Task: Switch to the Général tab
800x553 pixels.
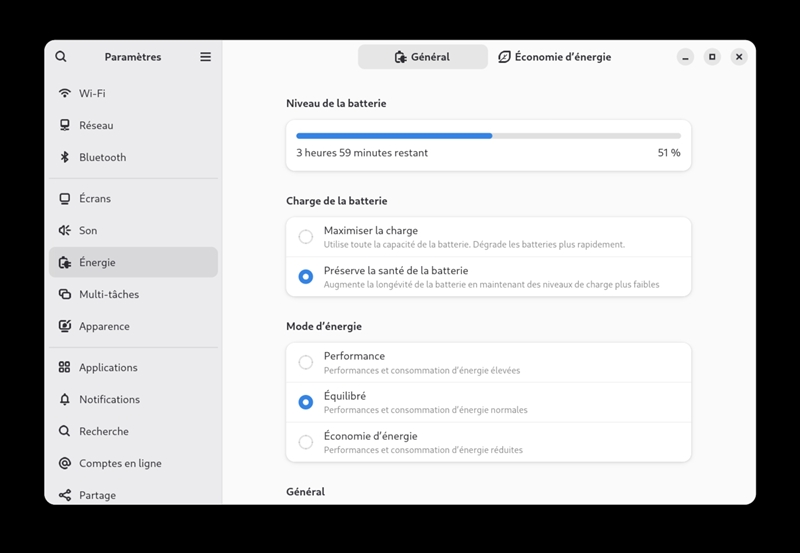Action: pos(422,57)
